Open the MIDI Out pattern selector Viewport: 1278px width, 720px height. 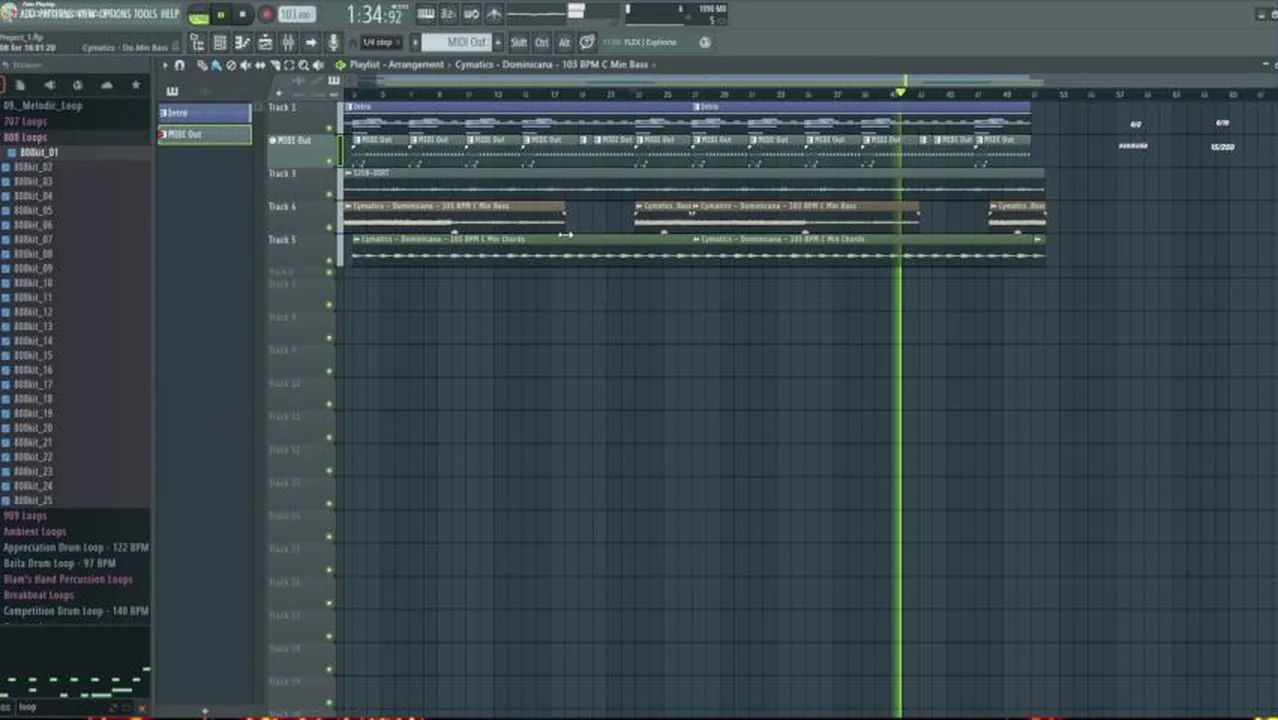tap(458, 42)
